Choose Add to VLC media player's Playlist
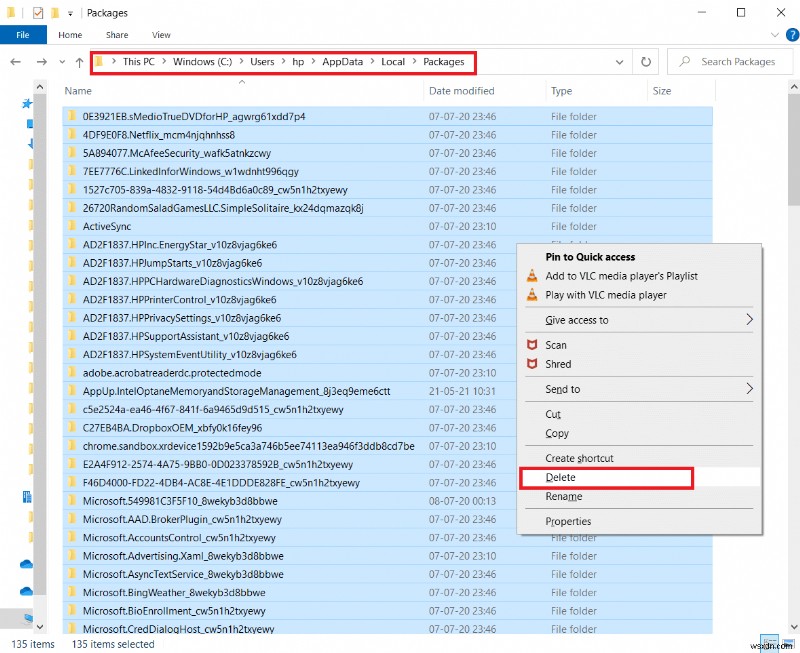Image resolution: width=800 pixels, height=653 pixels. tap(621, 276)
